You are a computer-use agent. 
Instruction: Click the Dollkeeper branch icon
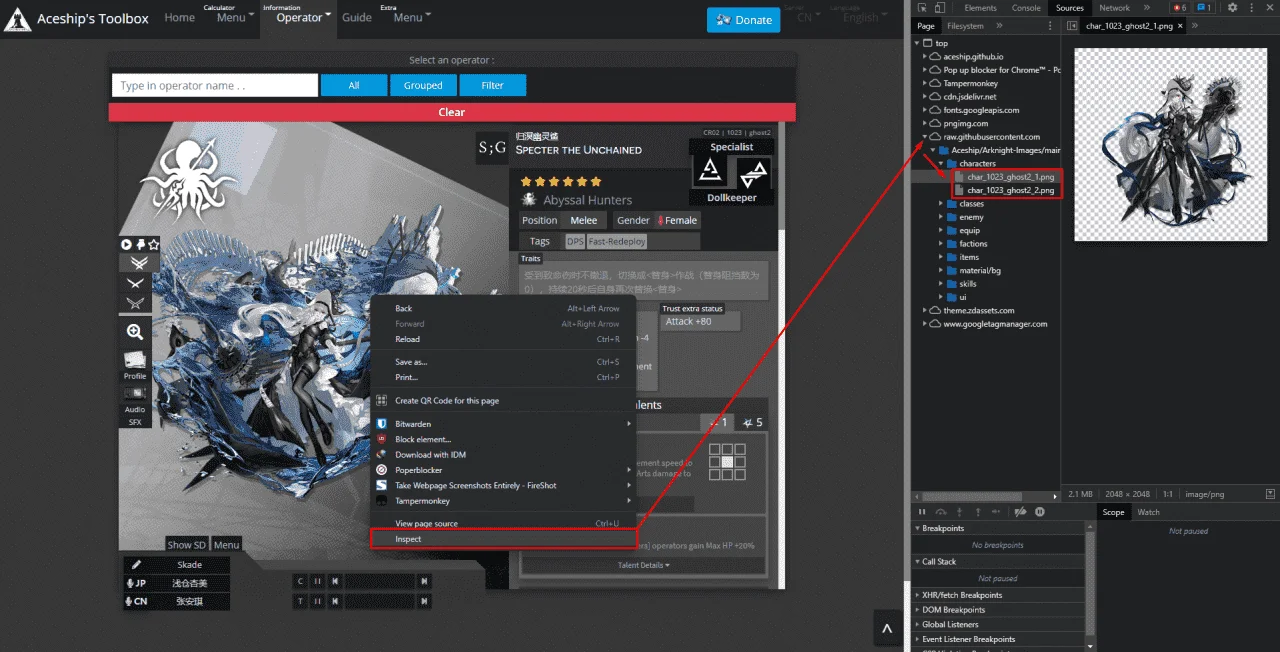click(754, 173)
